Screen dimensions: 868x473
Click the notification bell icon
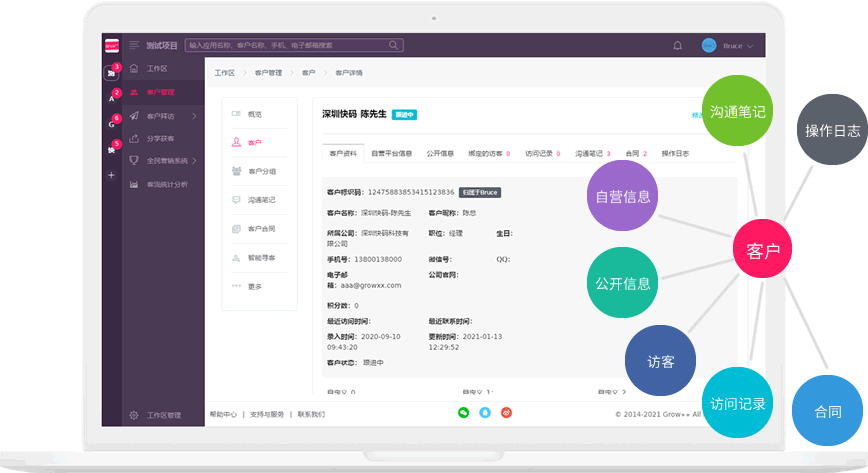[x=677, y=46]
